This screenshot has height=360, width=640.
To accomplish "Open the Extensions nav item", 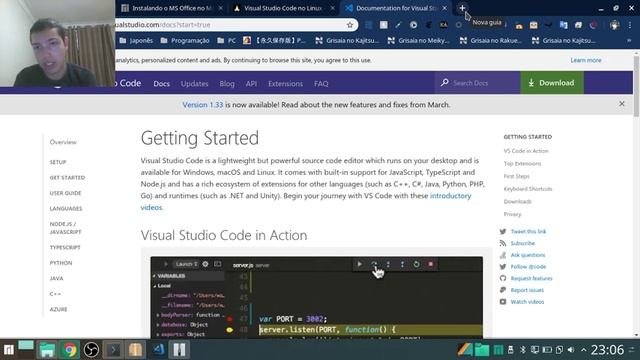I will pyautogui.click(x=285, y=84).
